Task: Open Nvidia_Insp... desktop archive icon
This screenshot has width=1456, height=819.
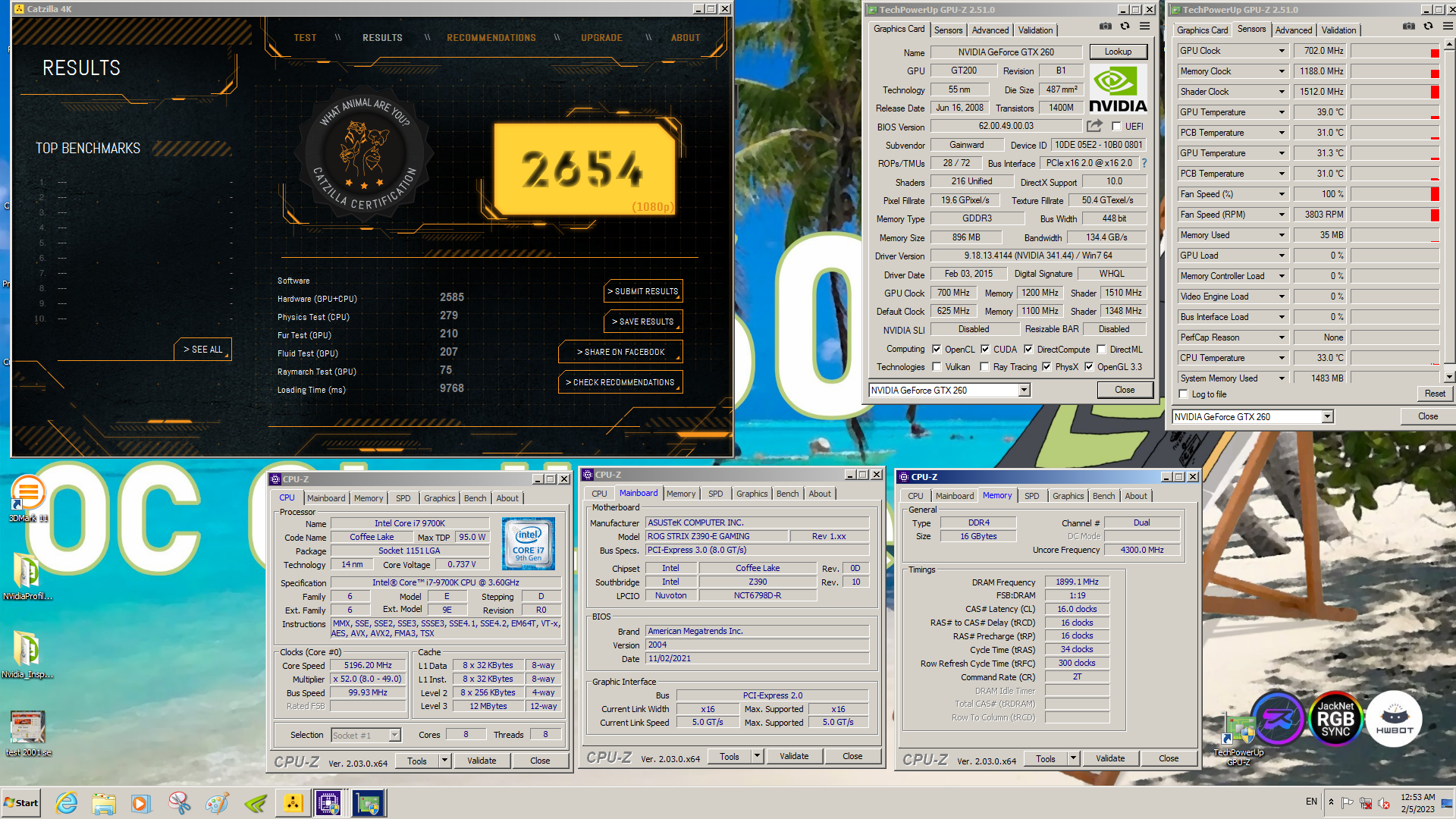Action: tap(27, 654)
